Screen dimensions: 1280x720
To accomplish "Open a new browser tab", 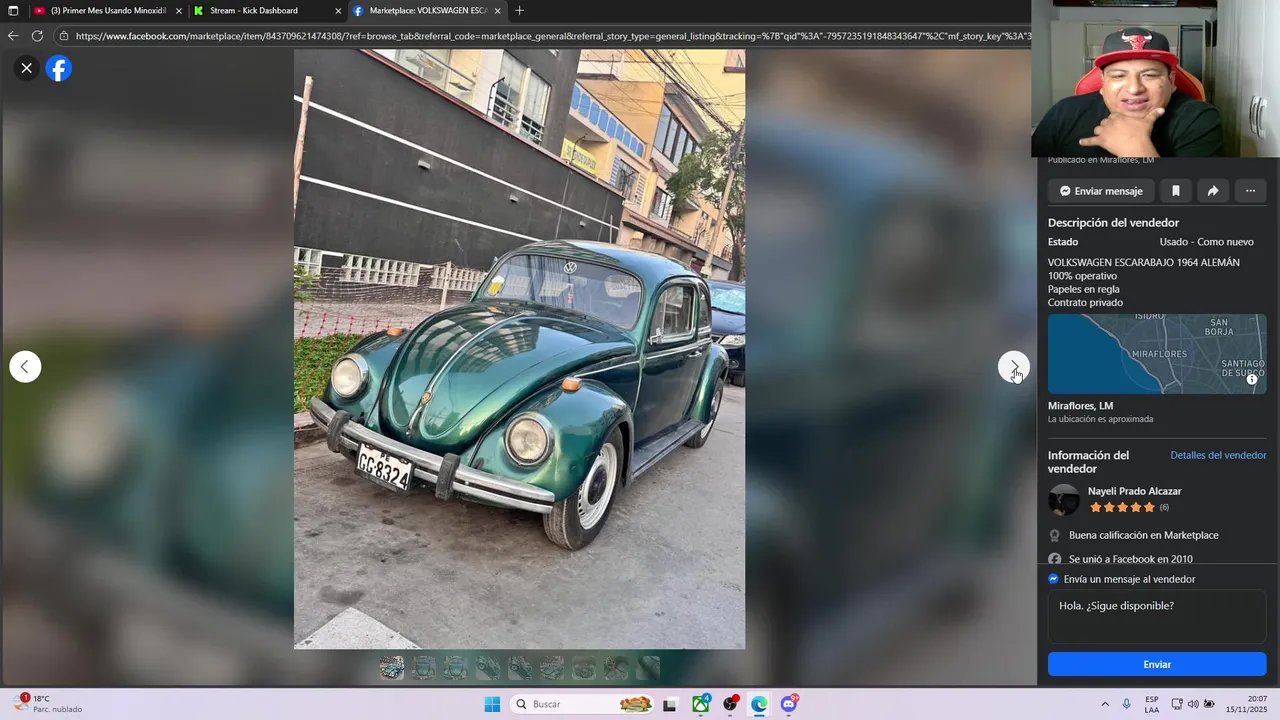I will 519,11.
